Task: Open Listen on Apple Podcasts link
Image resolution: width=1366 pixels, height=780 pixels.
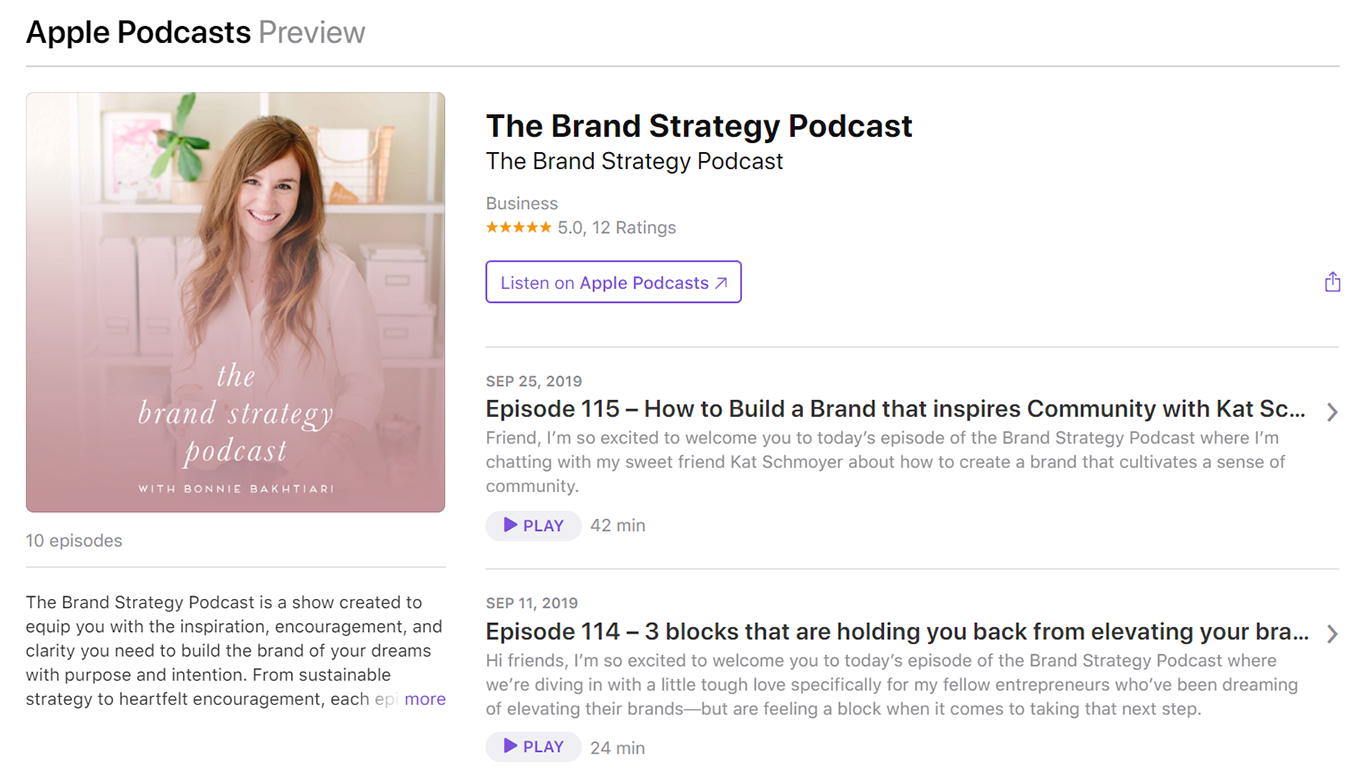Action: (613, 282)
